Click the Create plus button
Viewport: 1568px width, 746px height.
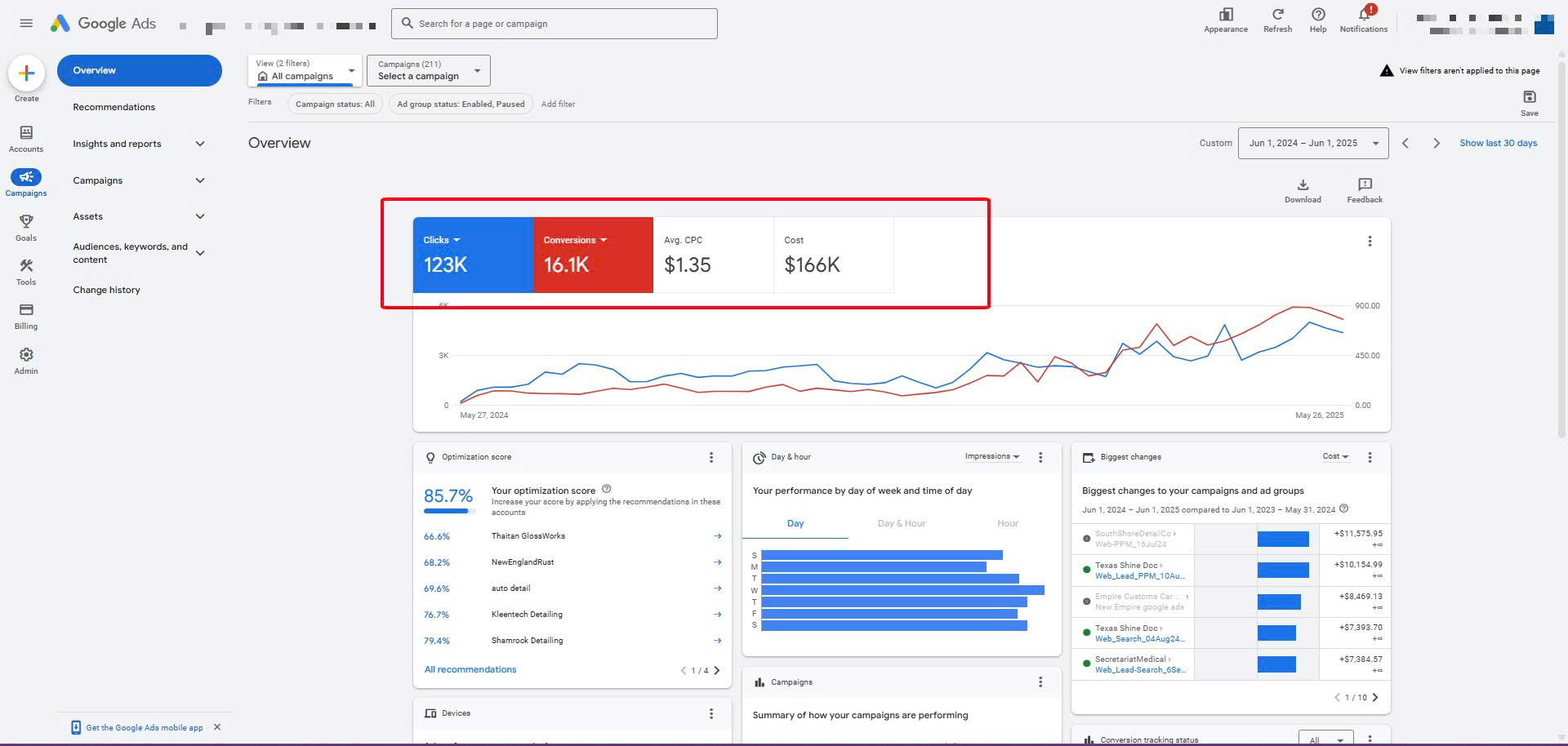pos(26,73)
